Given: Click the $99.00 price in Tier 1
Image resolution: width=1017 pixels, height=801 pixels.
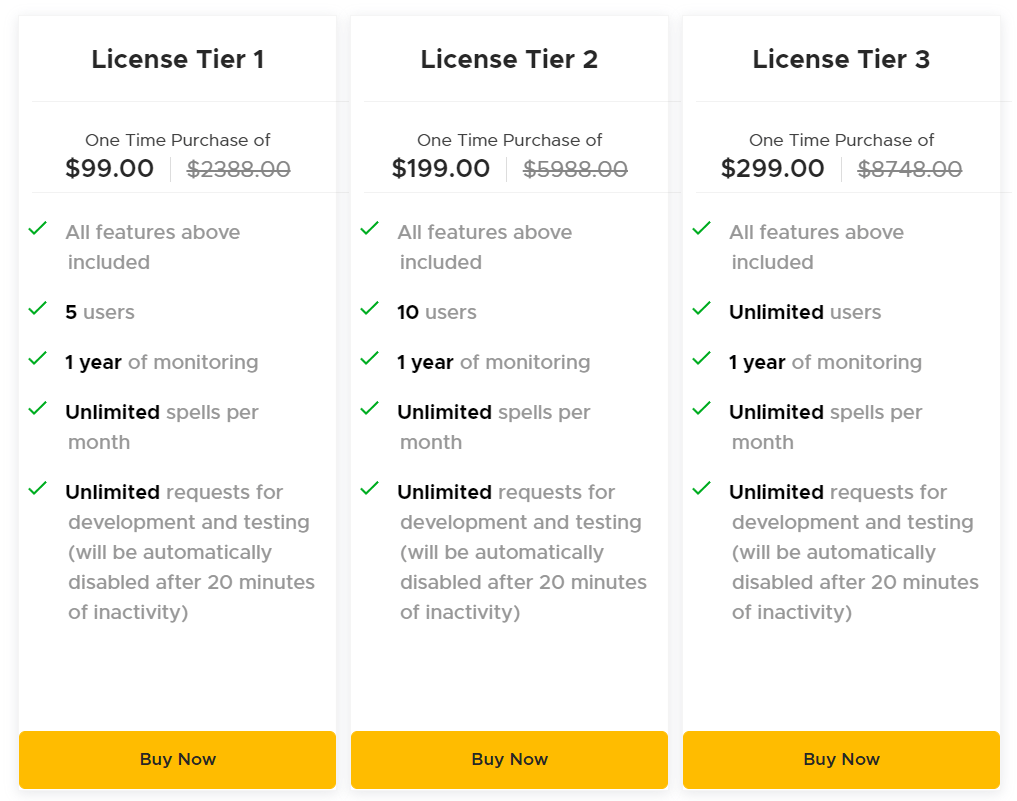Looking at the screenshot, I should [110, 169].
